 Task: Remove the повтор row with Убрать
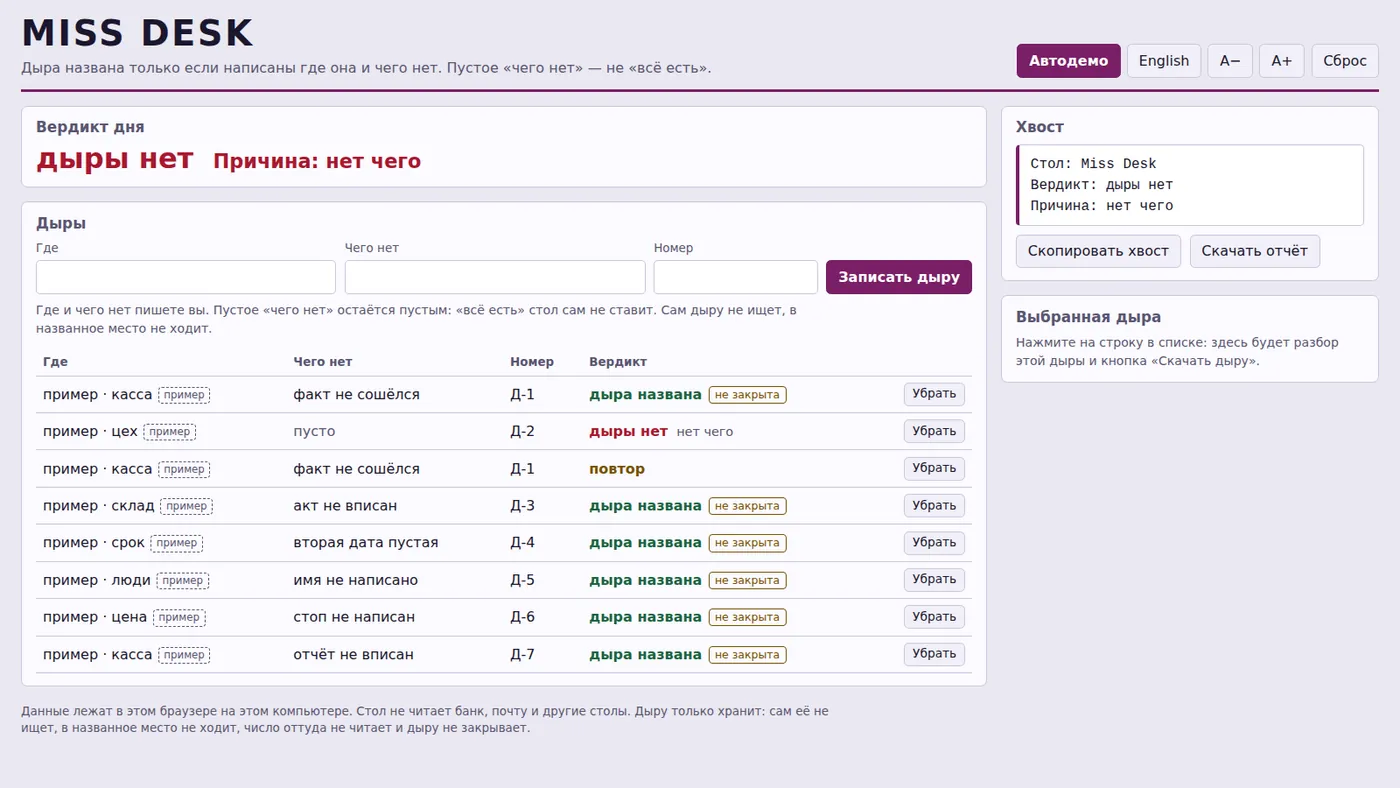point(934,468)
